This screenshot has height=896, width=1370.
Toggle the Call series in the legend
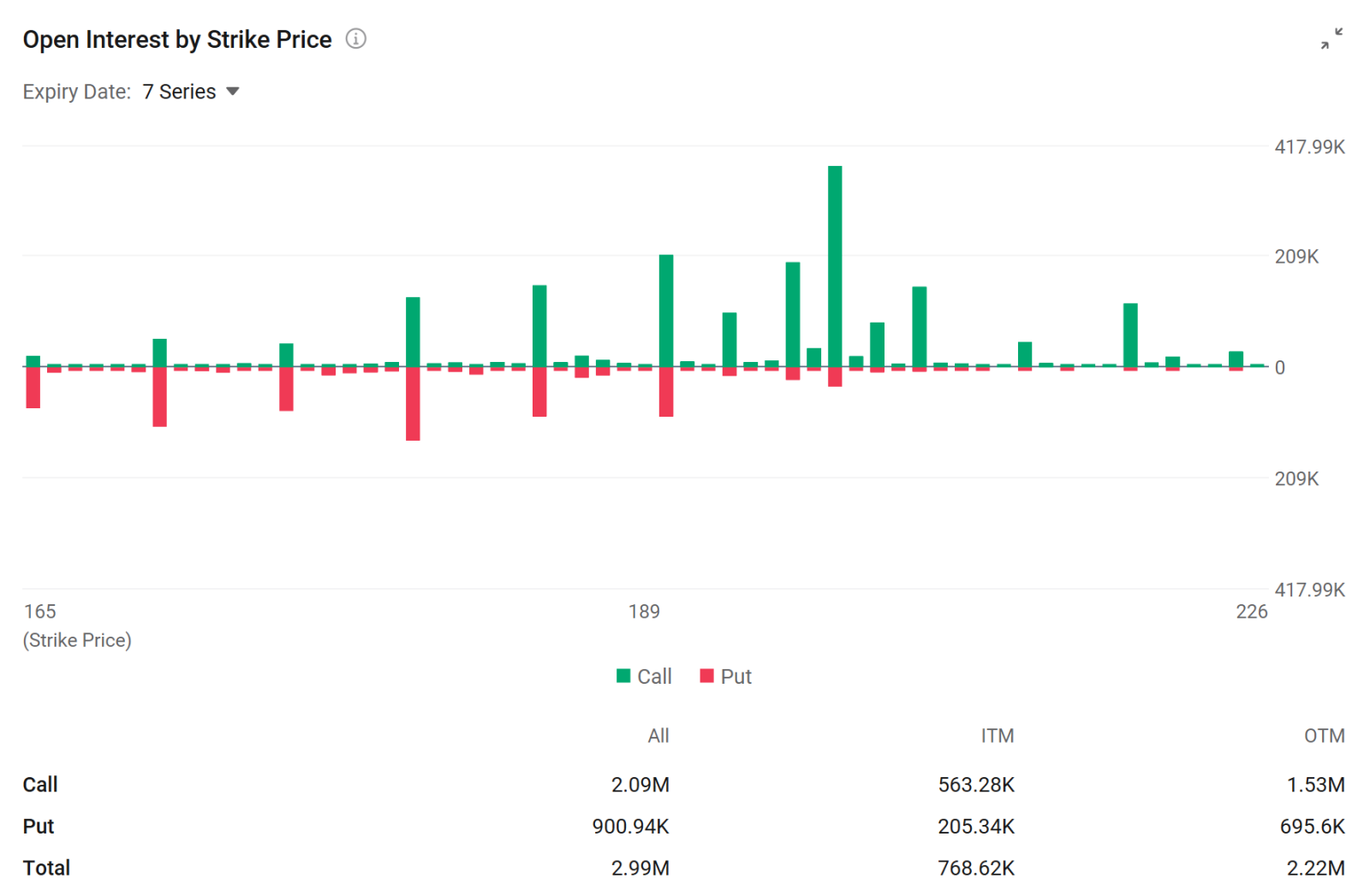pos(644,676)
